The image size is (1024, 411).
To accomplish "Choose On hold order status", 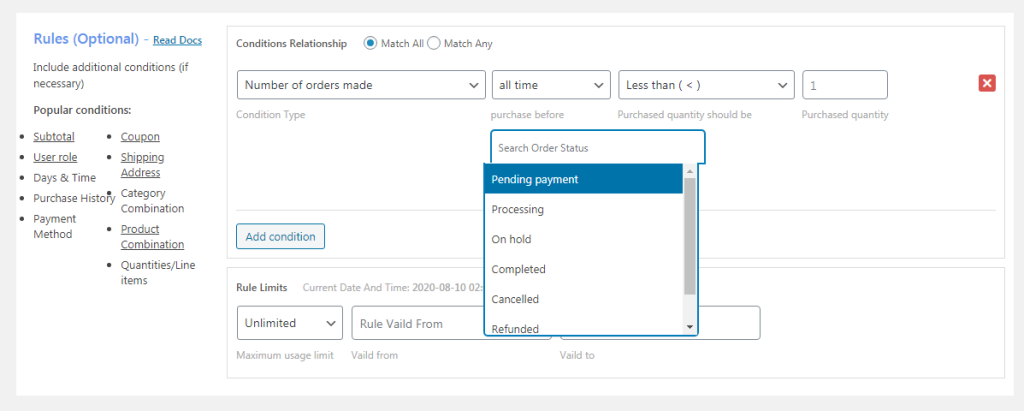I will 583,239.
